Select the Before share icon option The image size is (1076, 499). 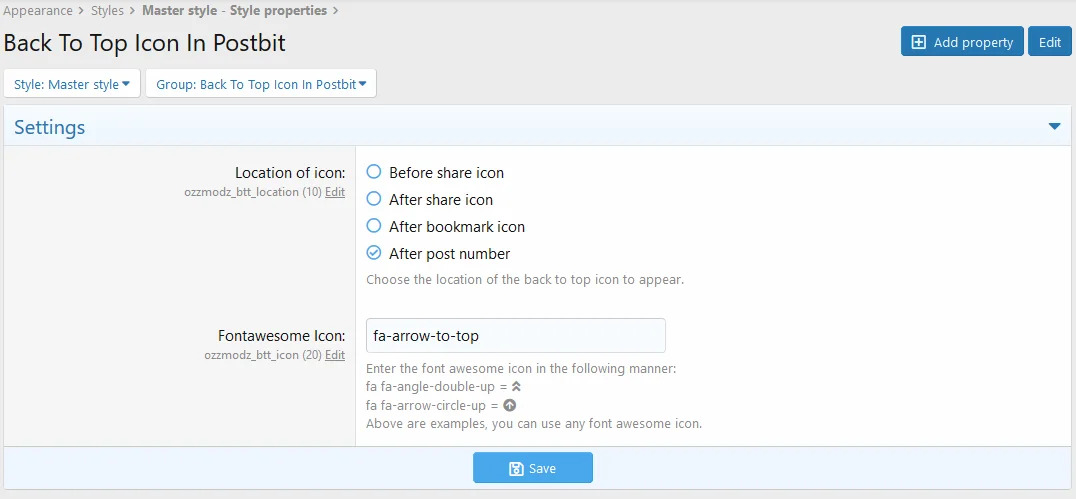374,172
